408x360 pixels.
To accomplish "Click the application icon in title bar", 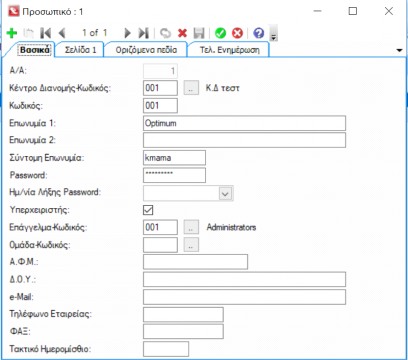I will pyautogui.click(x=14, y=11).
